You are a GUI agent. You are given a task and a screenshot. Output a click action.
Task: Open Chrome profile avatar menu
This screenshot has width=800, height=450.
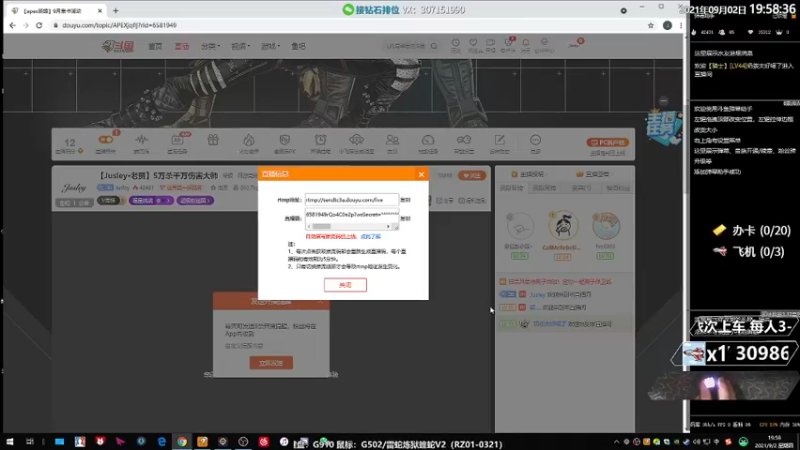[667, 25]
